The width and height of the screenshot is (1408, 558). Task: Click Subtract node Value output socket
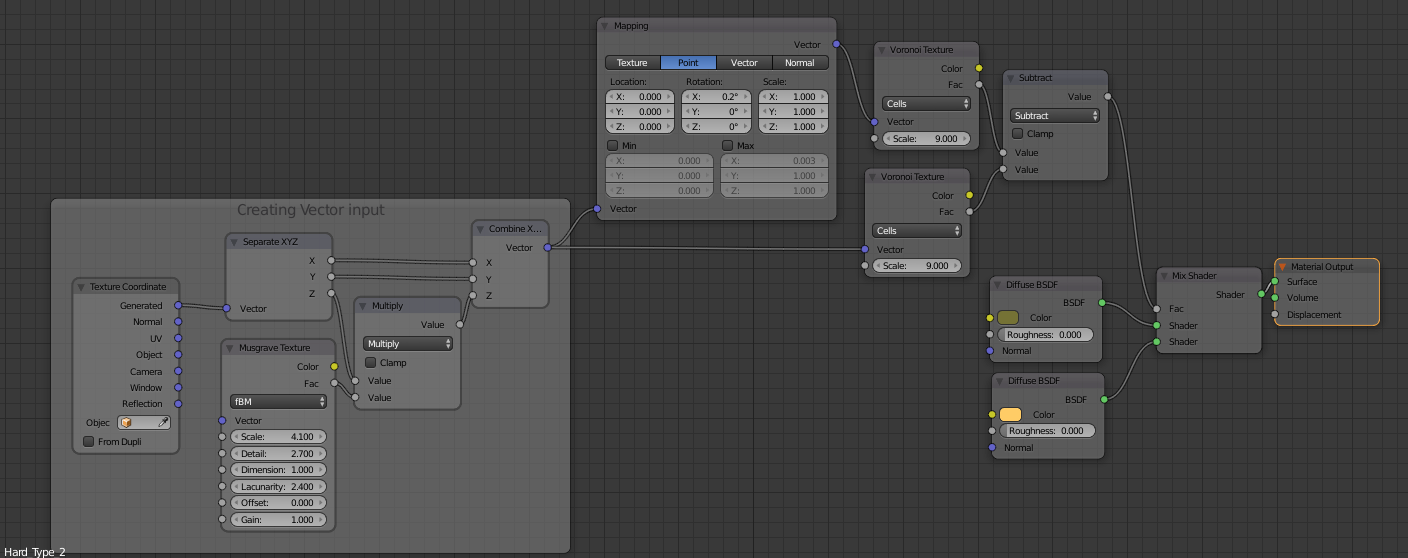1107,97
